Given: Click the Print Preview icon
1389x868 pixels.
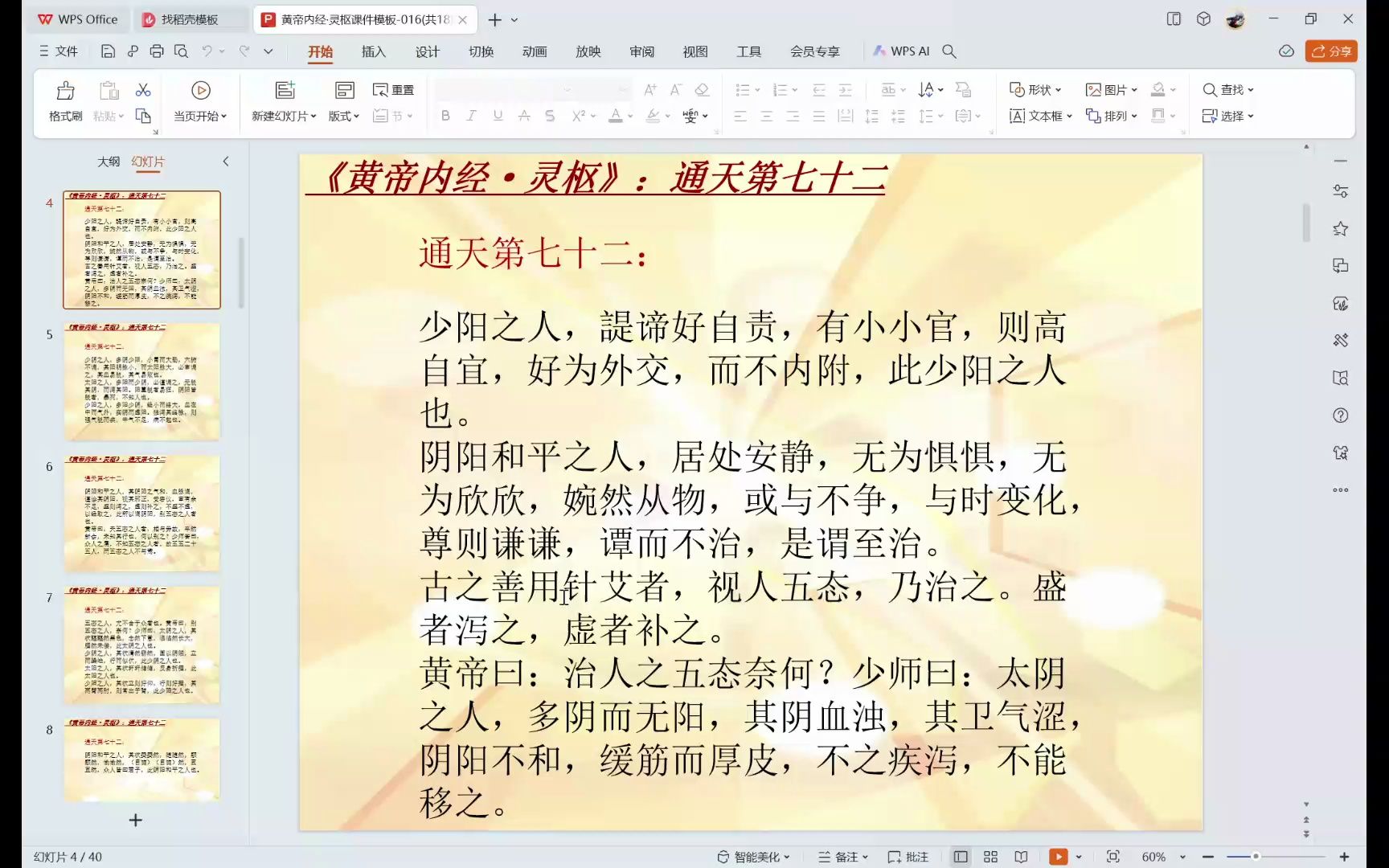Looking at the screenshot, I should (x=181, y=51).
